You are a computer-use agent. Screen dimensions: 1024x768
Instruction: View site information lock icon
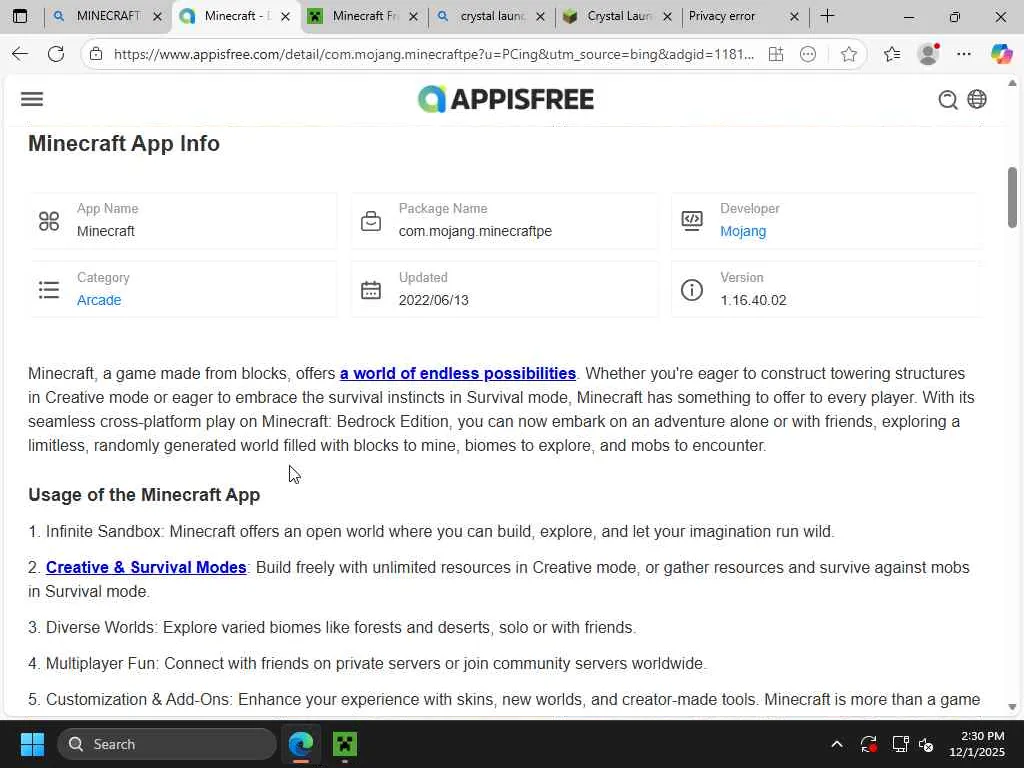point(96,54)
